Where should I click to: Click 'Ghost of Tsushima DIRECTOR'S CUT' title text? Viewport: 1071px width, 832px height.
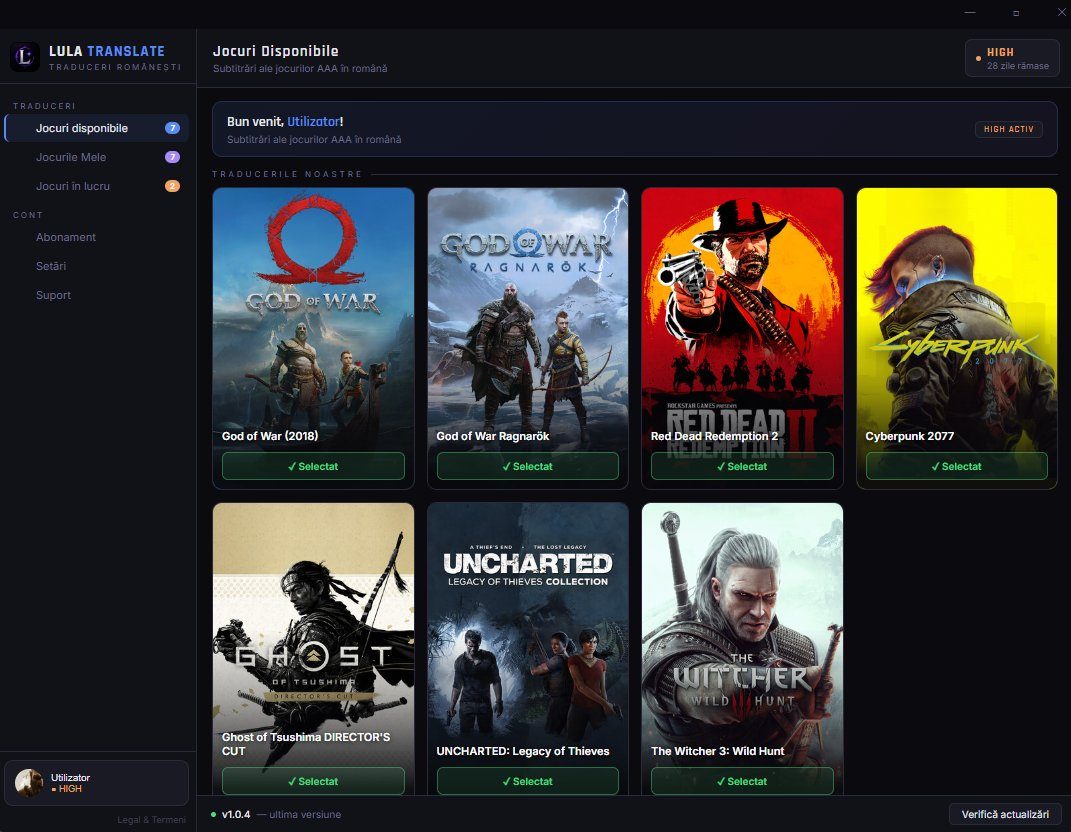click(x=306, y=744)
